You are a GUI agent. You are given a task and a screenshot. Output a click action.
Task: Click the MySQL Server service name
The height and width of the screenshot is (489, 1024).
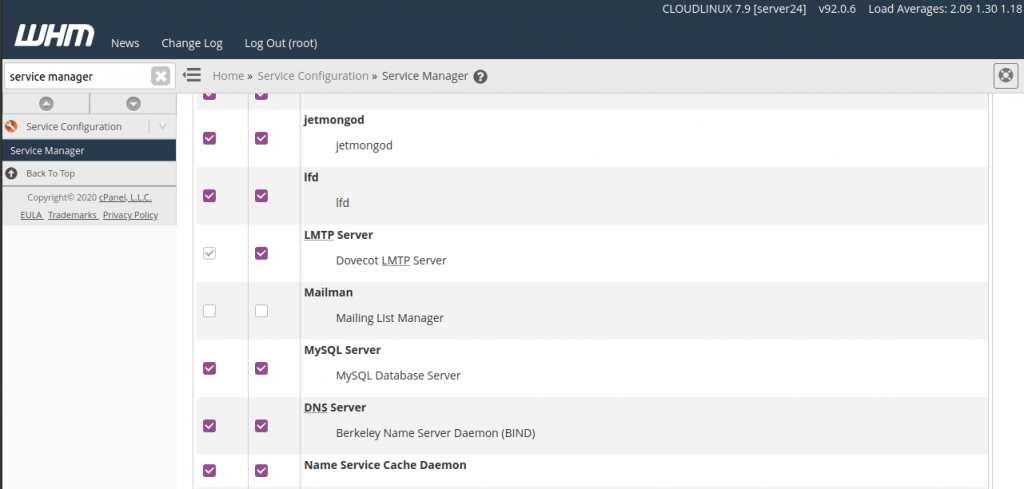342,350
